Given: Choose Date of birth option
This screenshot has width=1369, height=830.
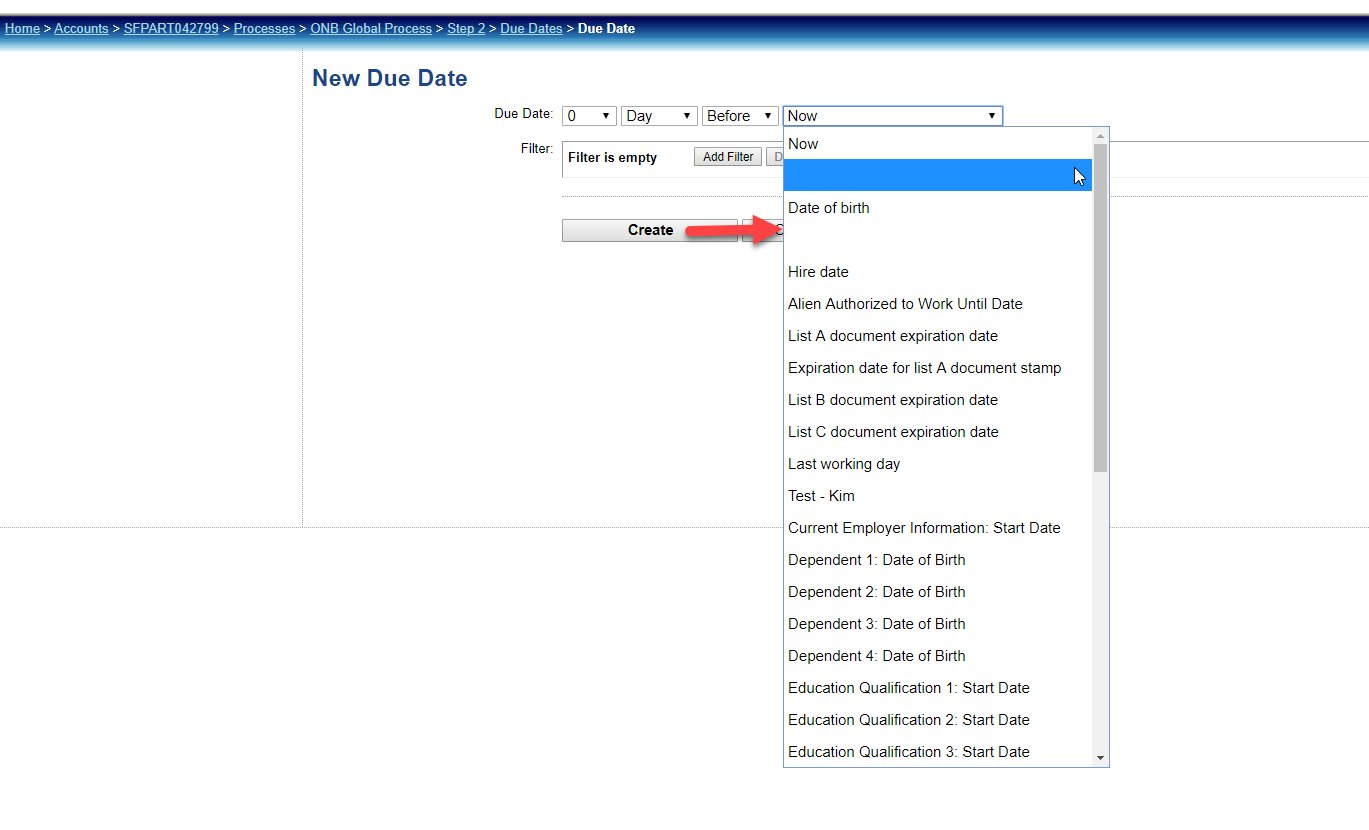Looking at the screenshot, I should (x=938, y=208).
